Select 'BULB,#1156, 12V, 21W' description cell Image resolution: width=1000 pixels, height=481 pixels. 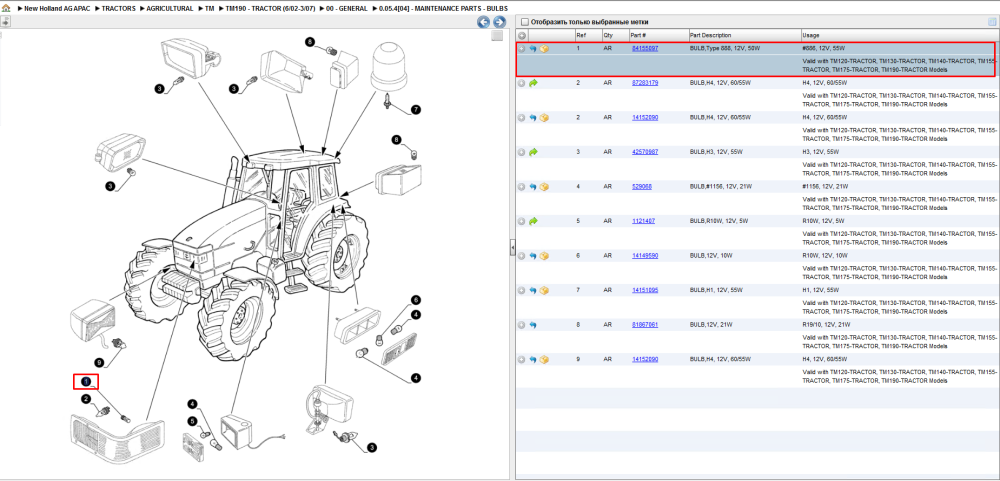coord(721,187)
